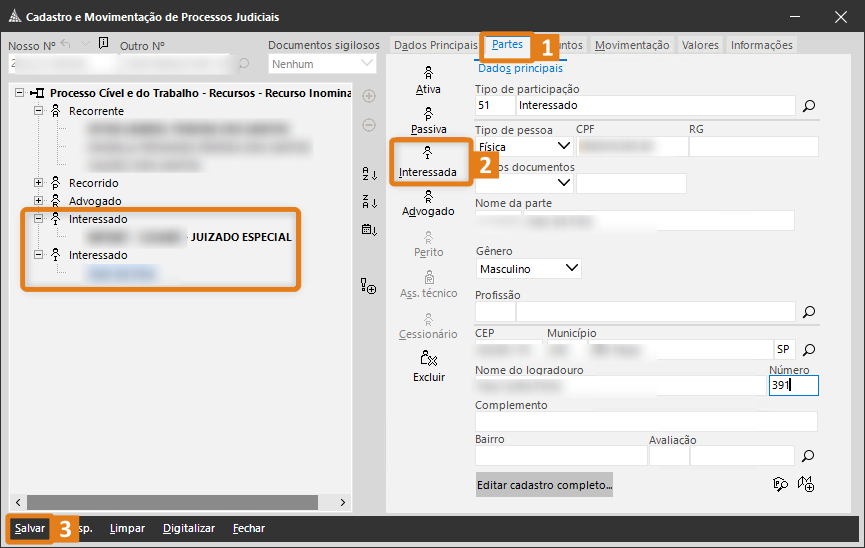This screenshot has height=548, width=865.
Task: Open the Profissão lookup magnifier
Action: pos(809,311)
